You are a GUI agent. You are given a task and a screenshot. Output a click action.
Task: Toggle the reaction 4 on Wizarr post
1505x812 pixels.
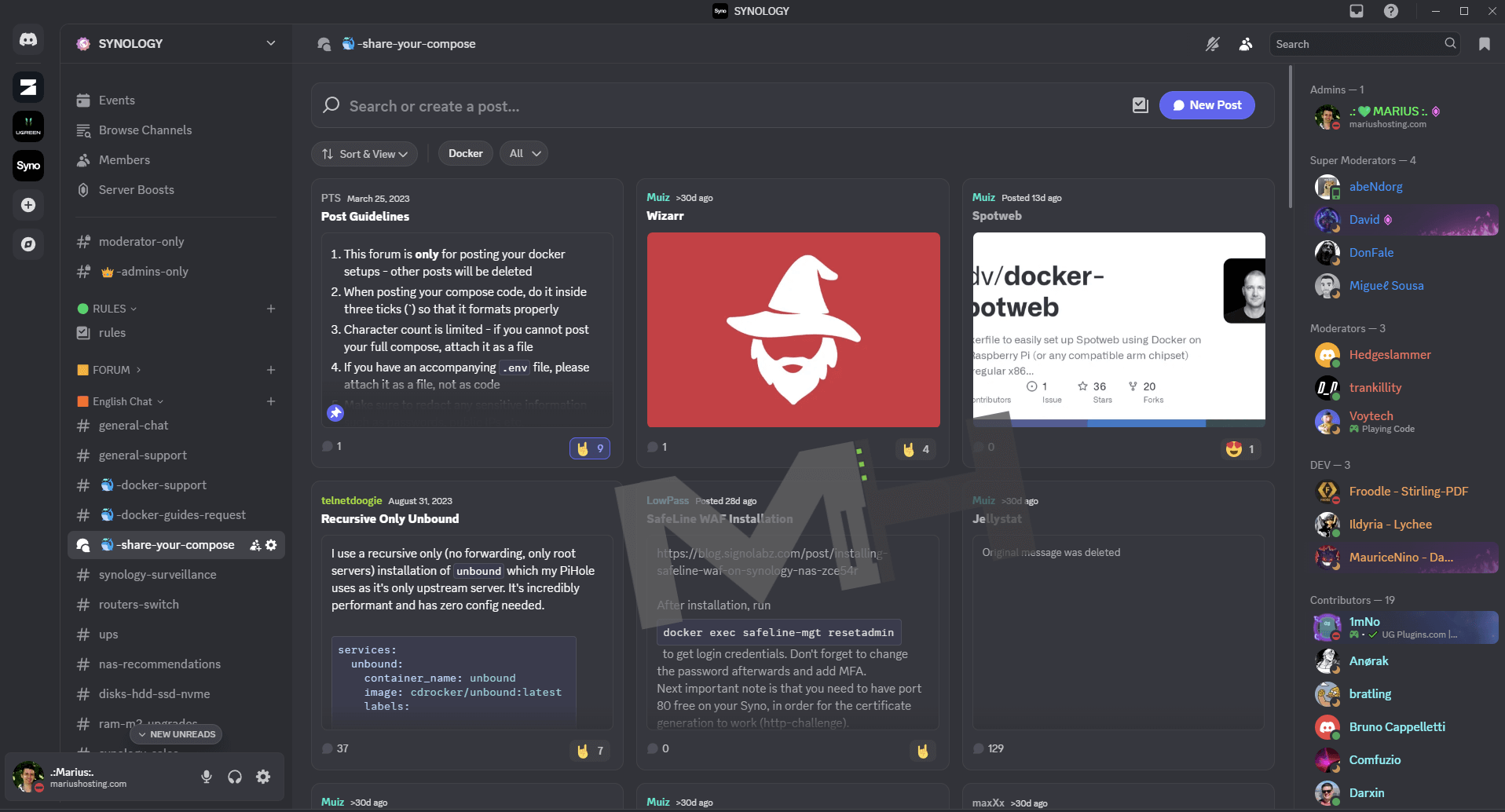coord(916,449)
